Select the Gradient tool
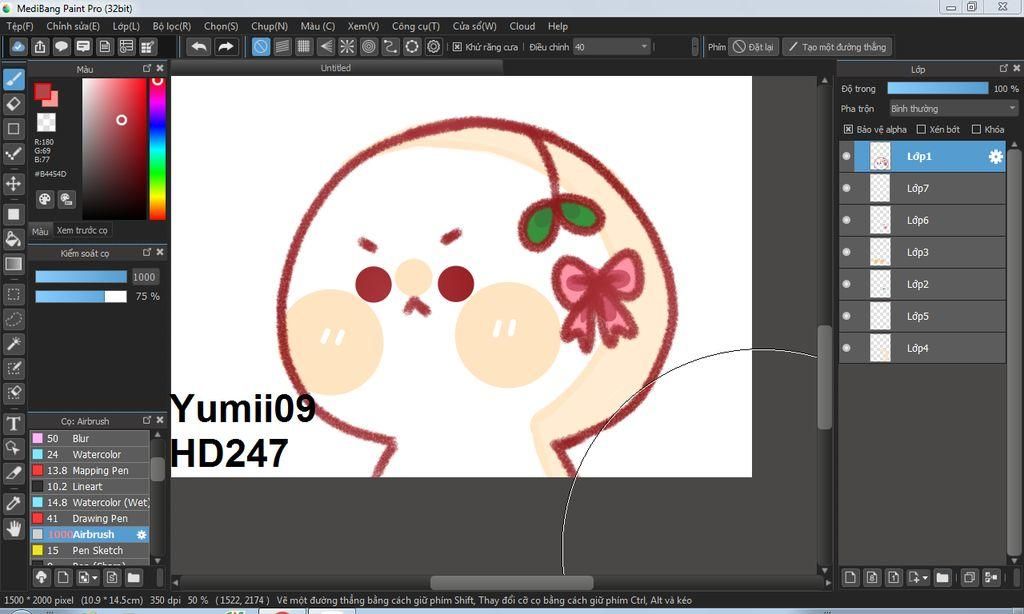The image size is (1024, 614). click(x=14, y=264)
